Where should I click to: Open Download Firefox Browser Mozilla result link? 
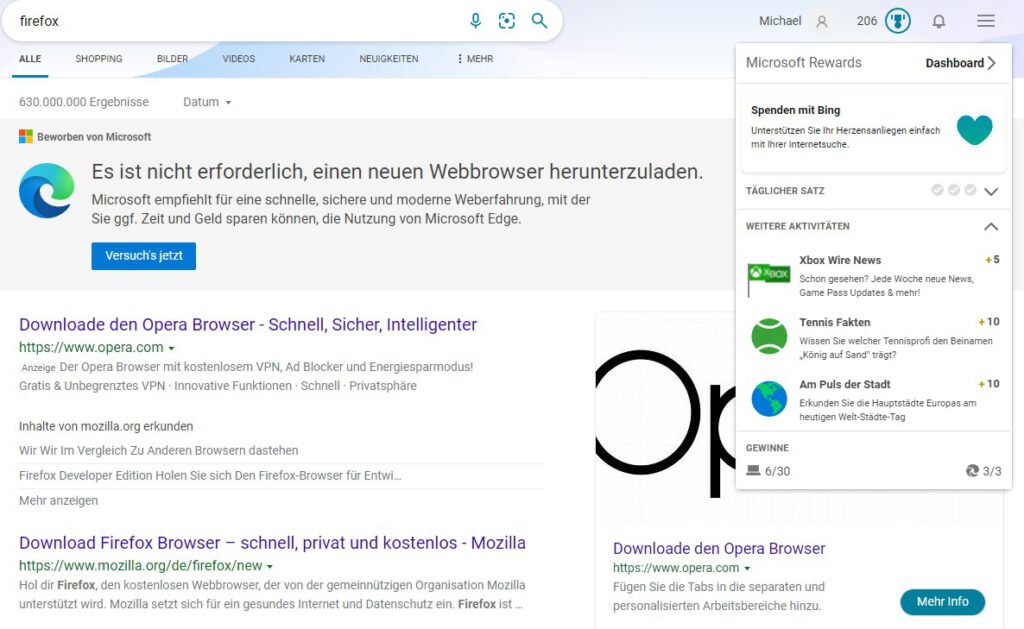pos(272,543)
